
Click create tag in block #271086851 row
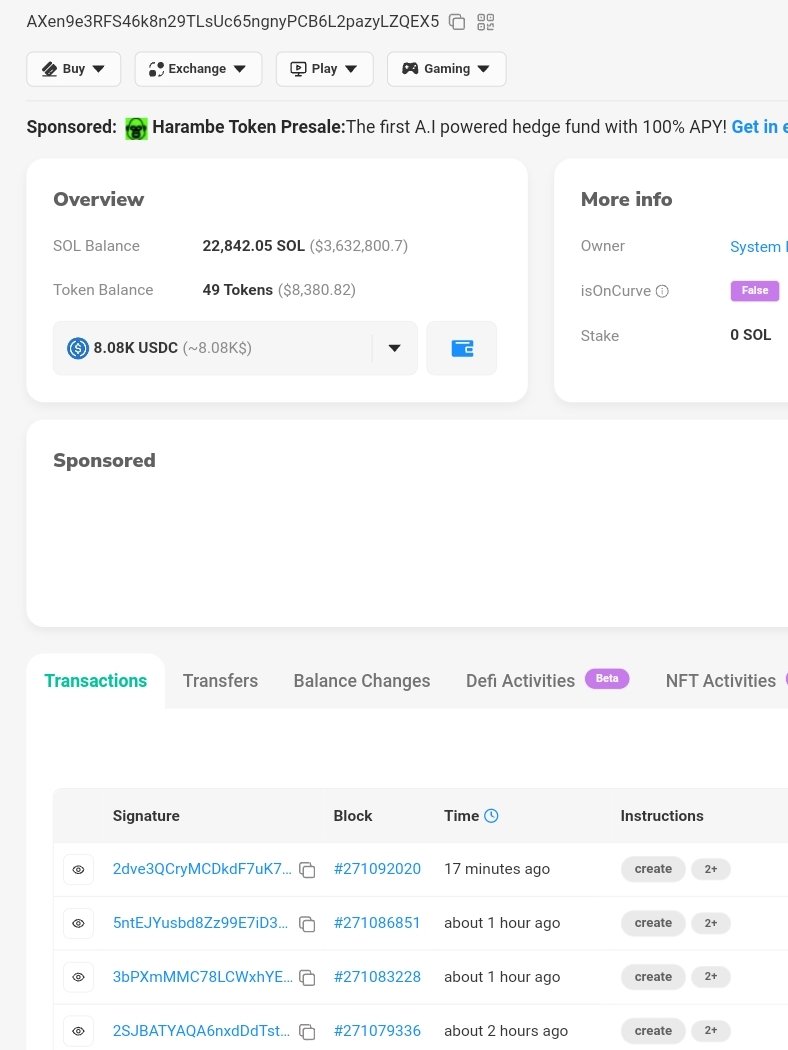(x=653, y=923)
